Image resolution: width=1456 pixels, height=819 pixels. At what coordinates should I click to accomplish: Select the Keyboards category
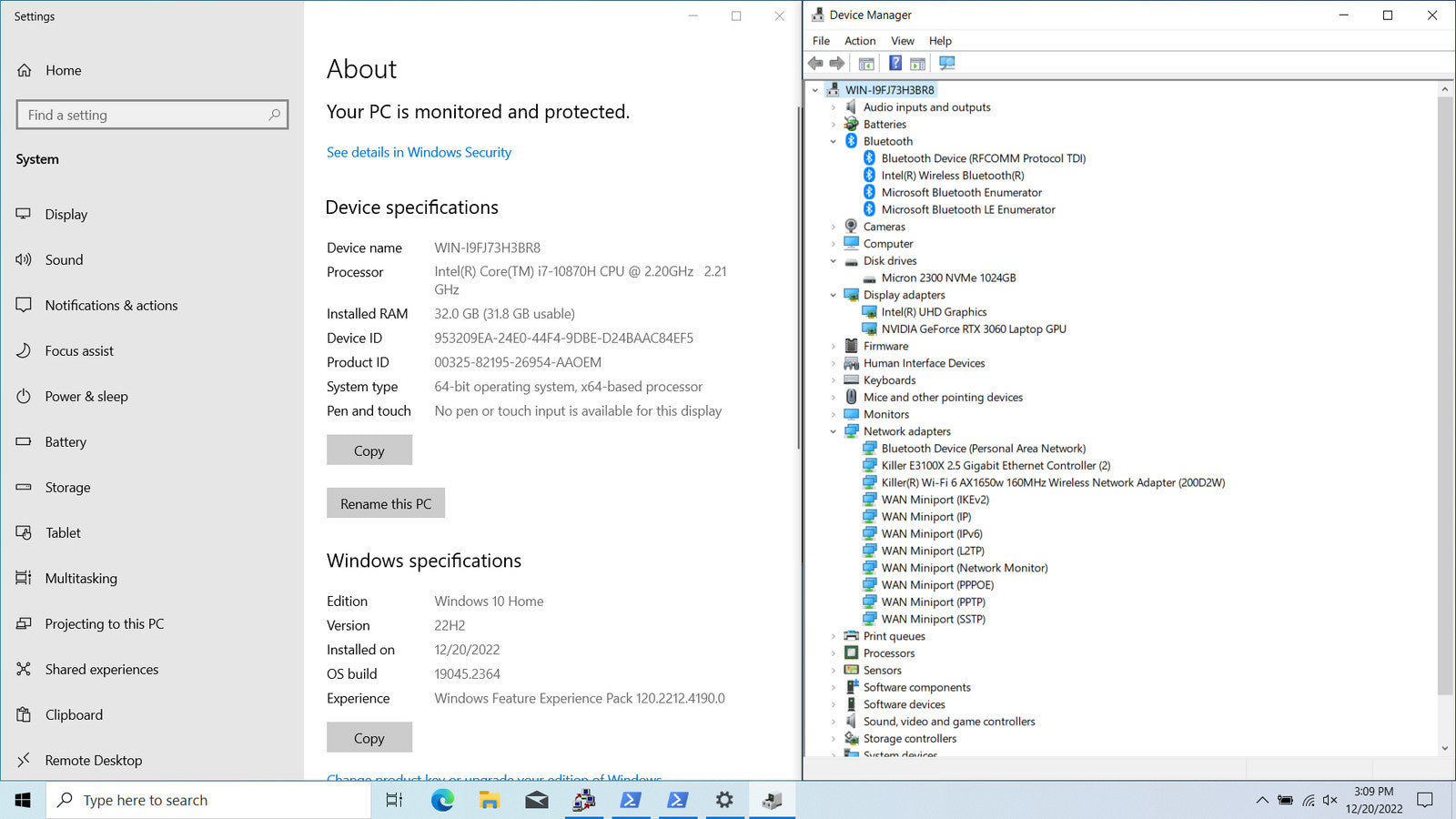coord(889,380)
